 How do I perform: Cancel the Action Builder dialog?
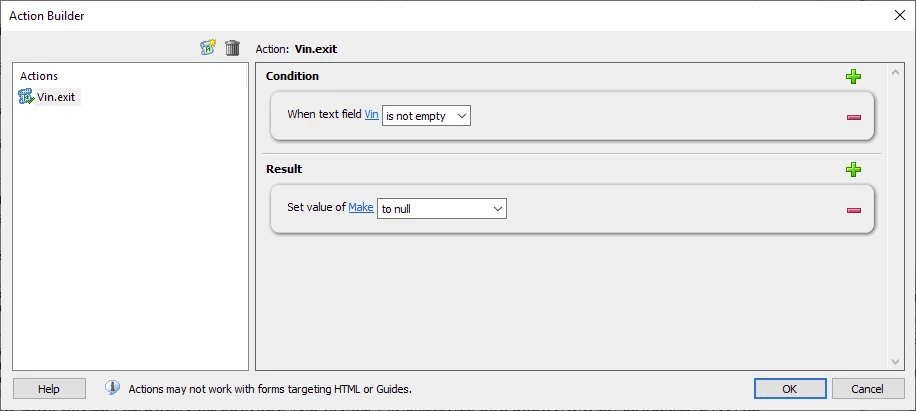pos(868,389)
